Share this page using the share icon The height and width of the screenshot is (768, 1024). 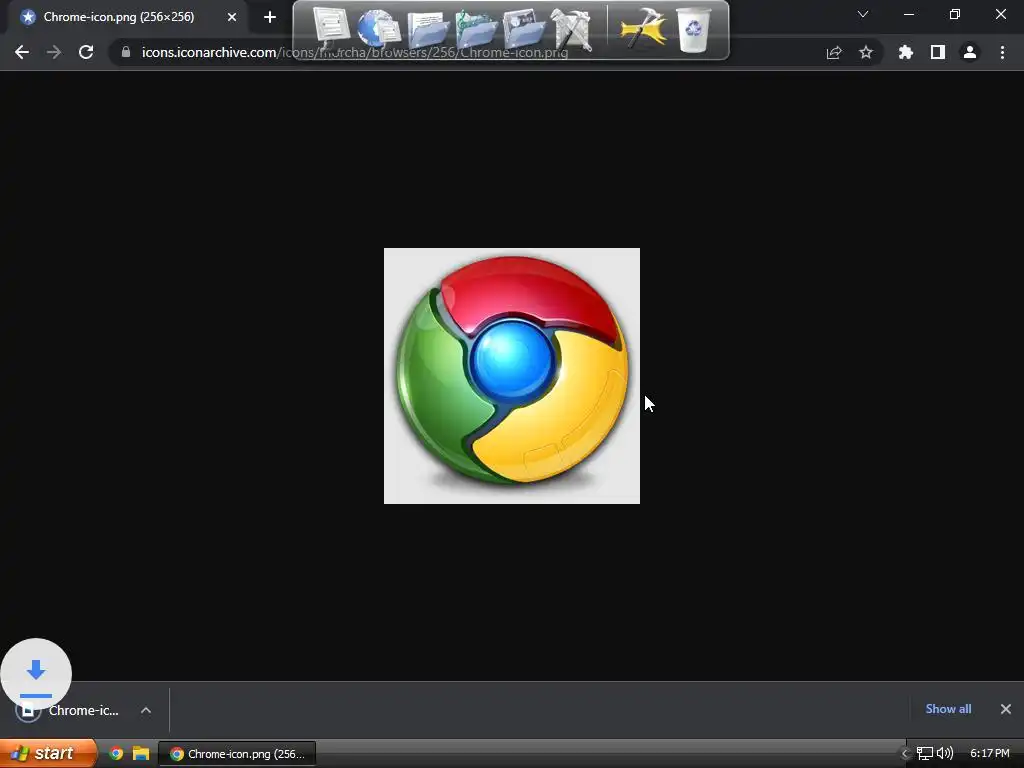[834, 52]
